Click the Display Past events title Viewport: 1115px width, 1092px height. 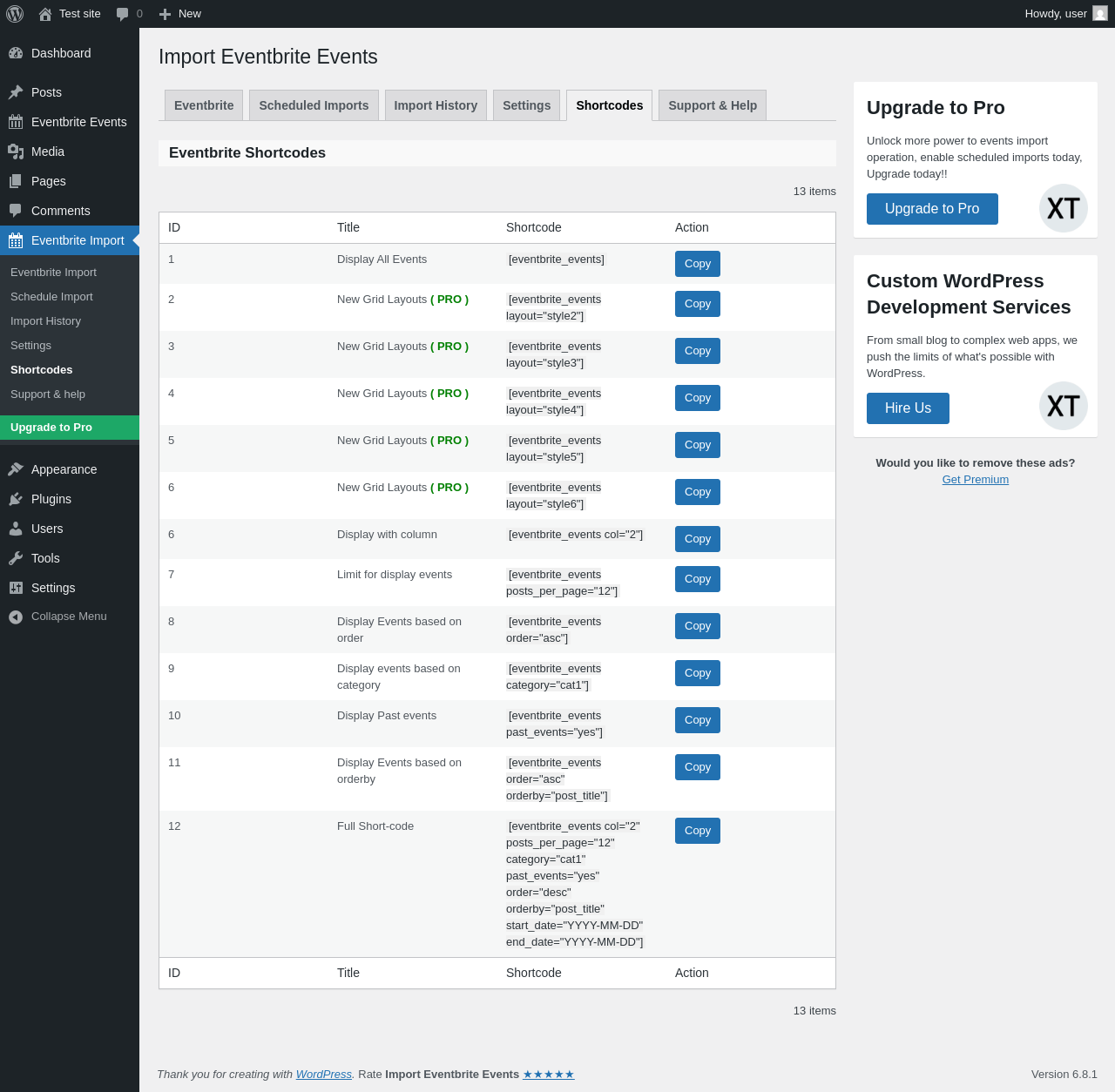387,716
